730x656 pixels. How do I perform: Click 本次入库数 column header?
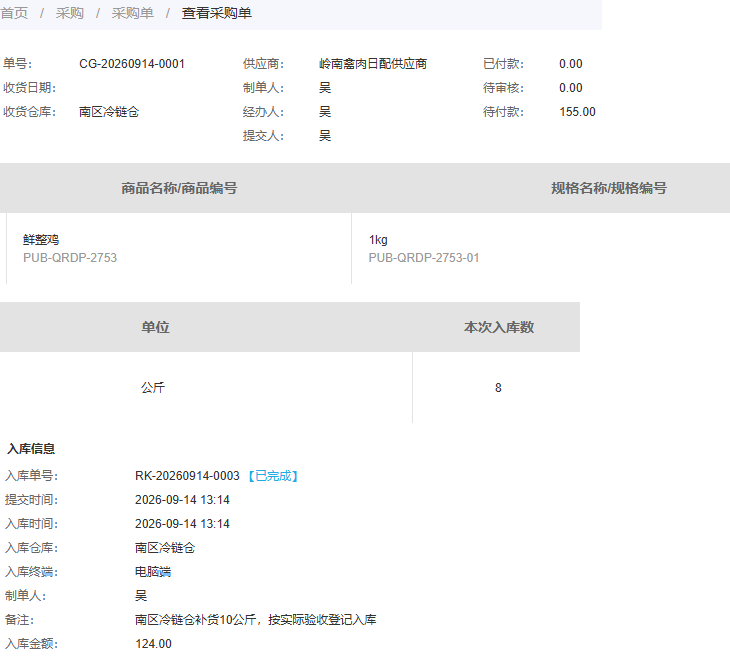point(499,327)
